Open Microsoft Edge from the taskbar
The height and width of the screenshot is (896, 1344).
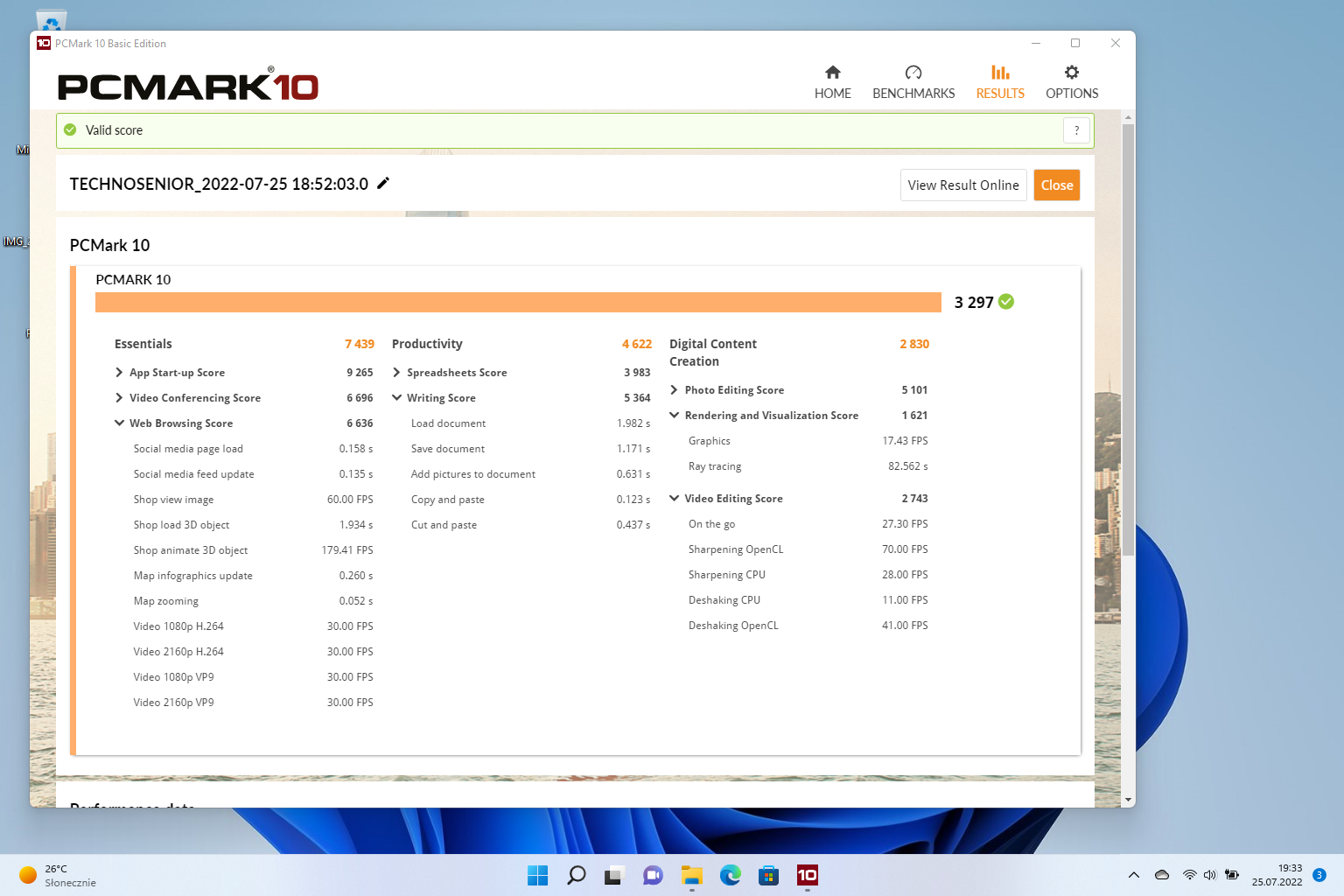[x=730, y=875]
